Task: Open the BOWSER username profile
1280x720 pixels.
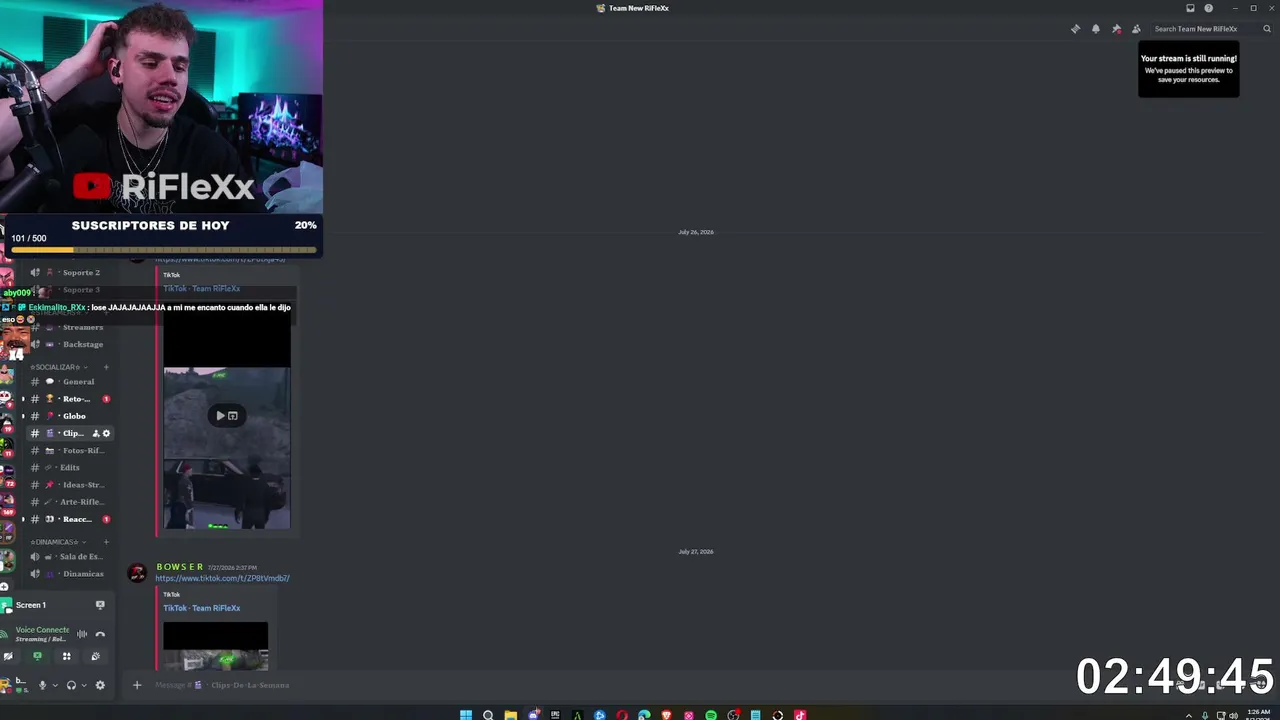Action: pos(180,567)
